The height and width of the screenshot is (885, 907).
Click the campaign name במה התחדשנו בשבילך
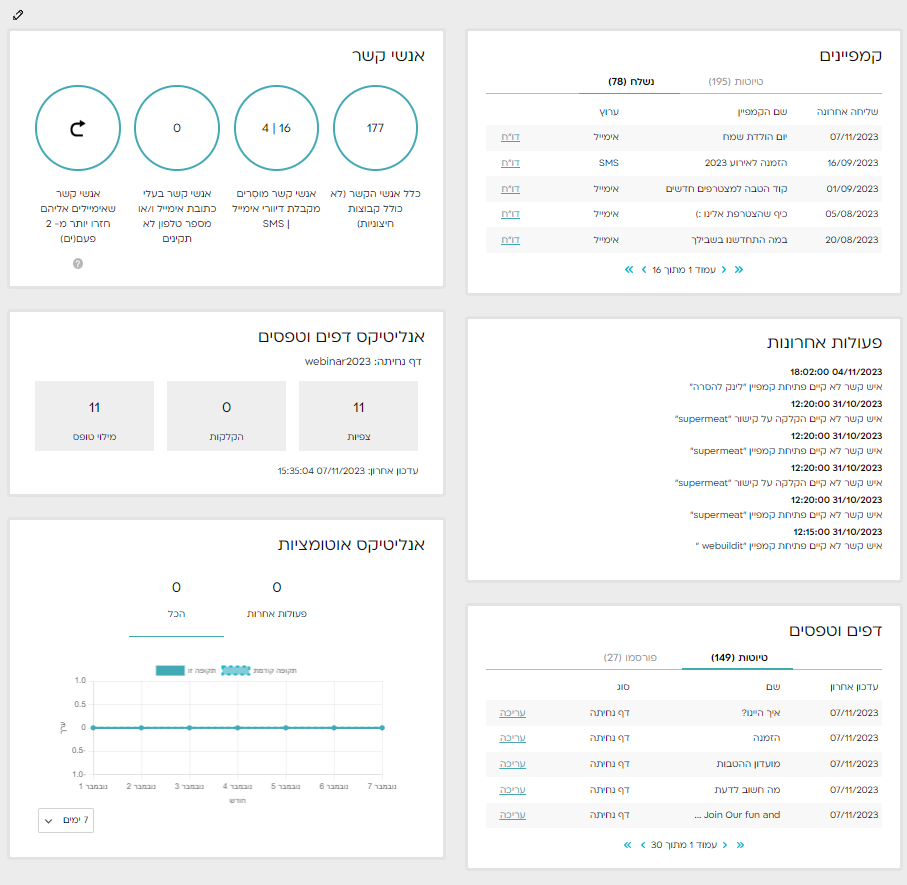739,240
